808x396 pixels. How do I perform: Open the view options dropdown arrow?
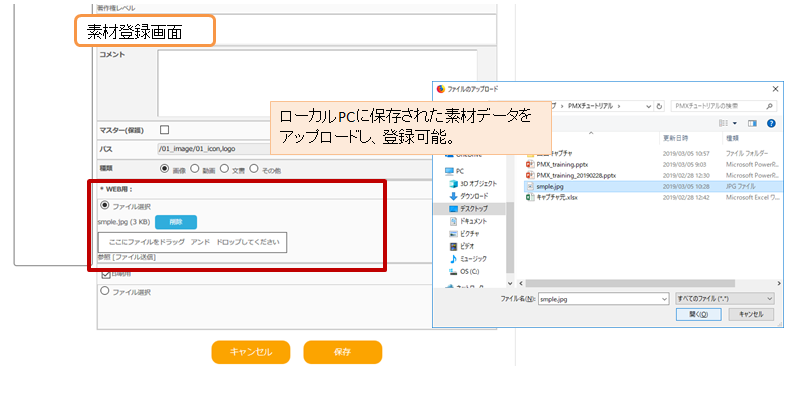(x=735, y=124)
